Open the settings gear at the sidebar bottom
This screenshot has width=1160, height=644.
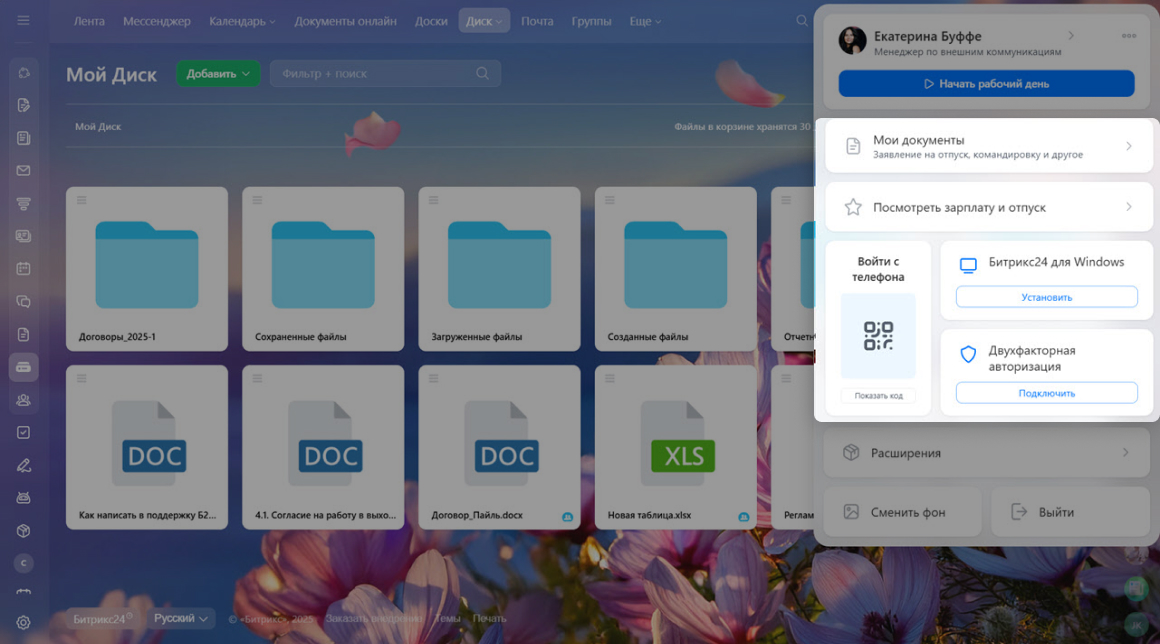click(24, 623)
